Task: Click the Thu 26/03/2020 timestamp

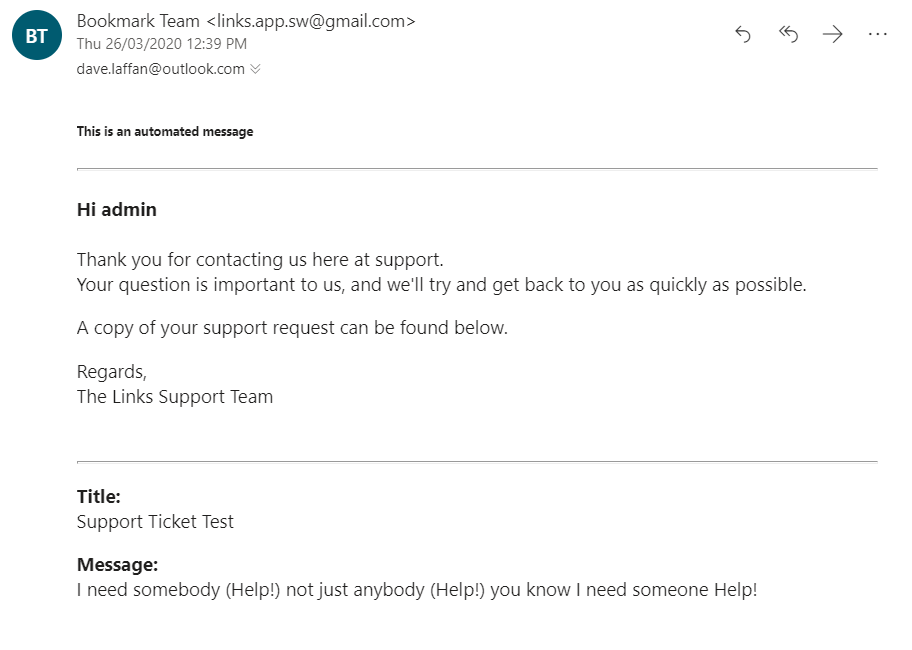Action: [161, 44]
